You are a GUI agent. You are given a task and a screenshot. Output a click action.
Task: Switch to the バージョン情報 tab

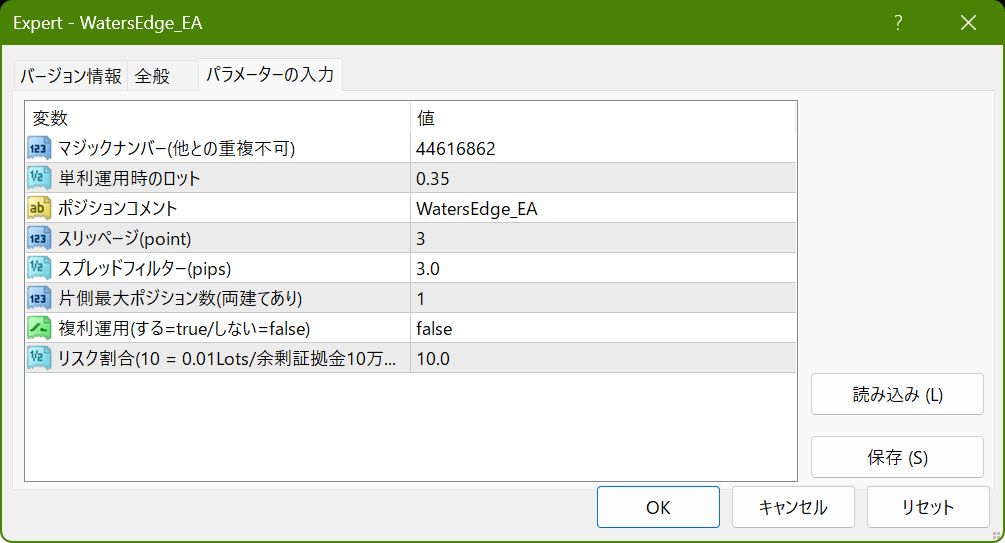coord(71,76)
